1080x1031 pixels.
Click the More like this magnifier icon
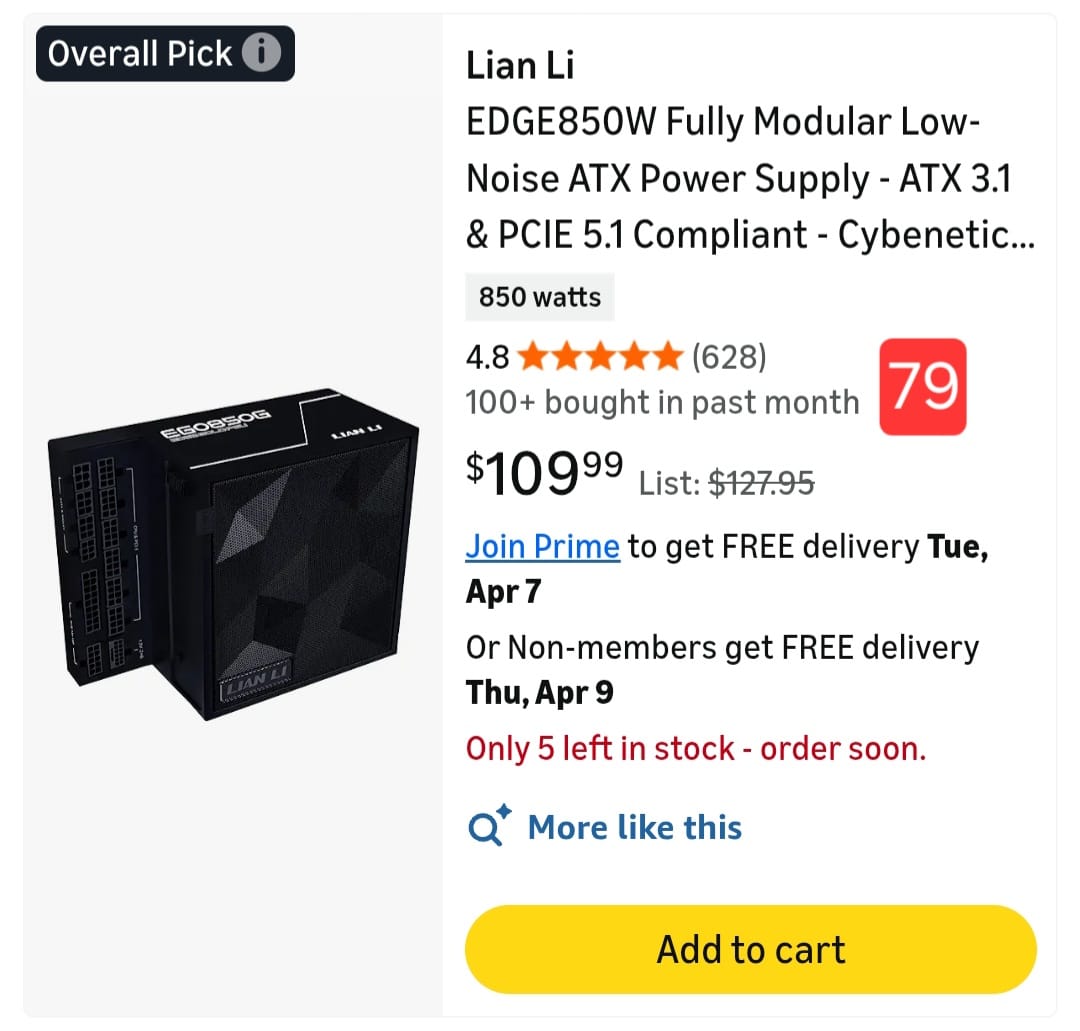(490, 827)
